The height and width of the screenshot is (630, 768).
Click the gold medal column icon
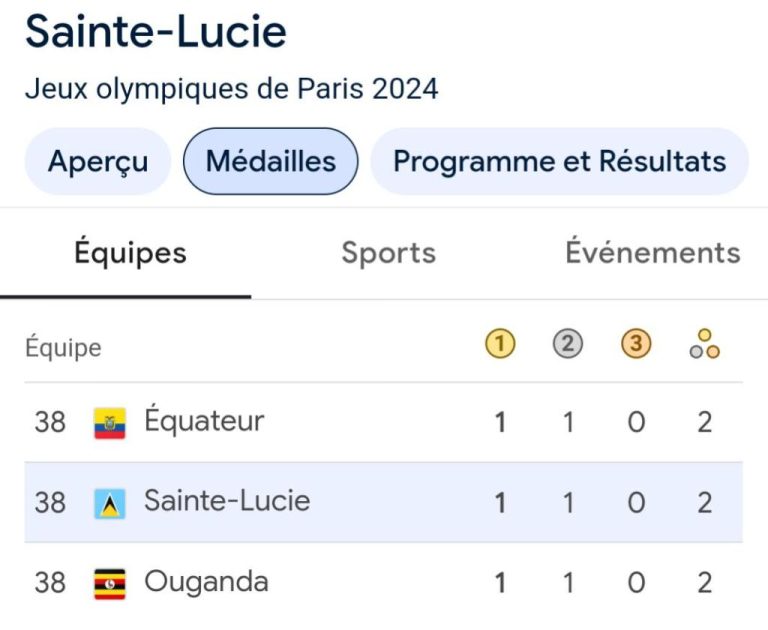[500, 343]
